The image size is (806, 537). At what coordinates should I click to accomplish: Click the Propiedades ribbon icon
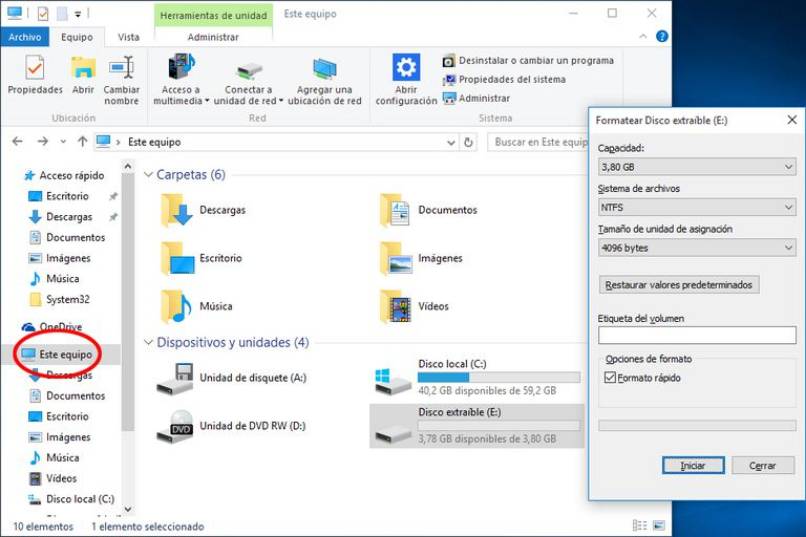[35, 75]
